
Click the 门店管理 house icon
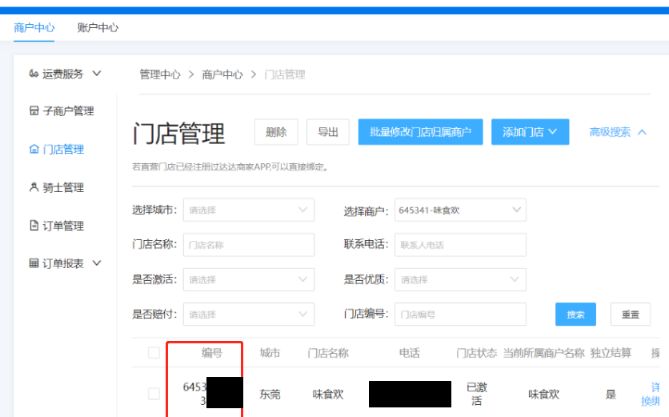tap(34, 149)
